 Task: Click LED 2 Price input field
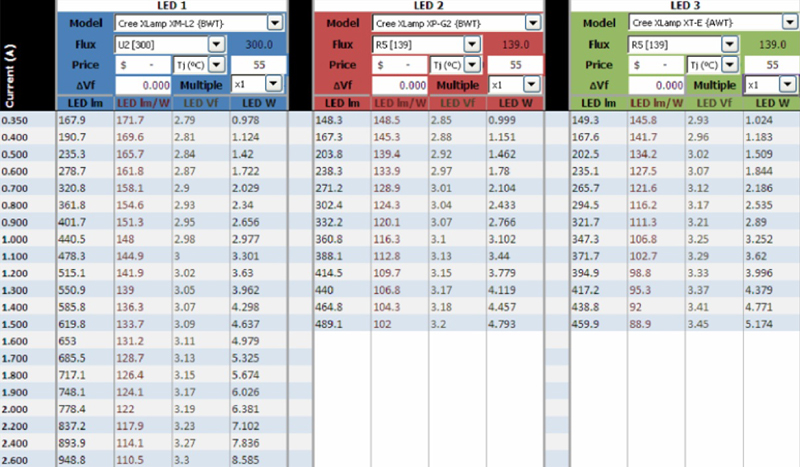coord(400,65)
